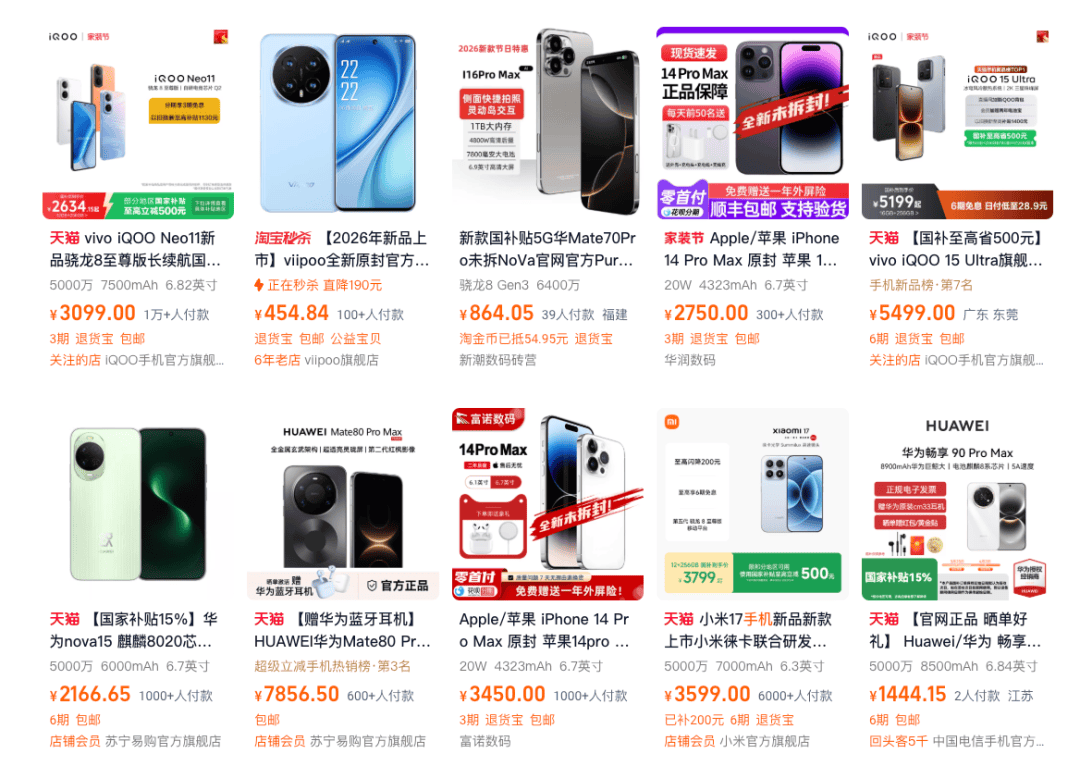Viewport: 1080px width, 766px height.
Task: Click the ¥7856.50 Mate80 price
Action: point(297,694)
